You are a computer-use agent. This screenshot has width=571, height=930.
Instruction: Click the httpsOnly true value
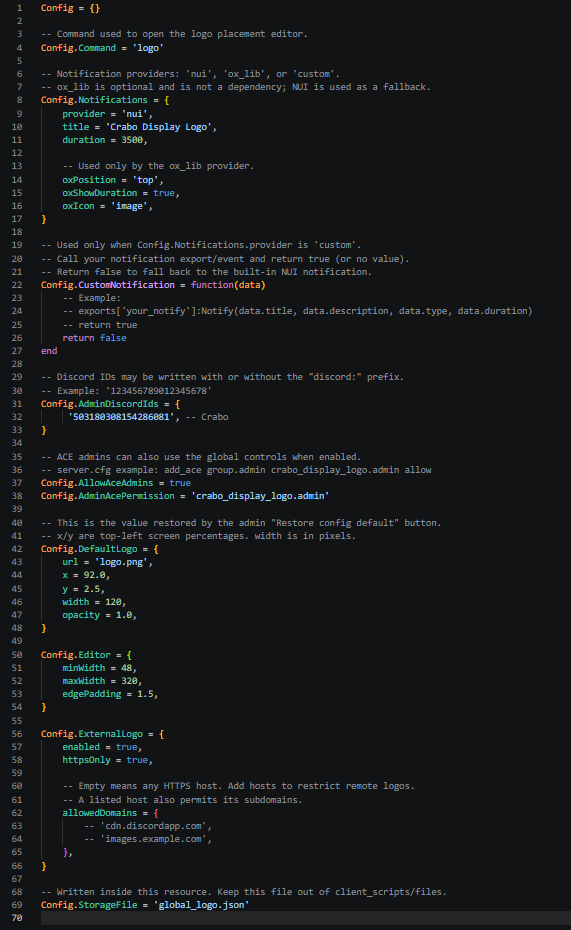[137, 760]
